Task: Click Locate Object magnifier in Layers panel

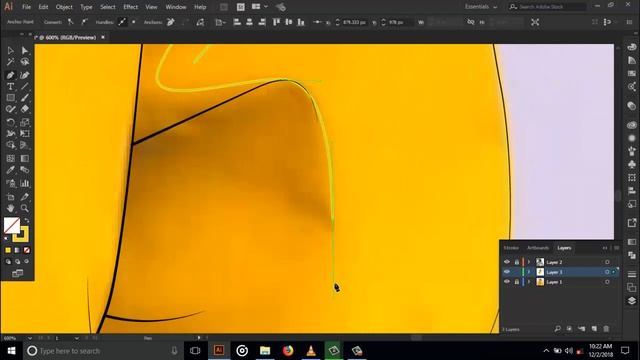Action: [558, 329]
